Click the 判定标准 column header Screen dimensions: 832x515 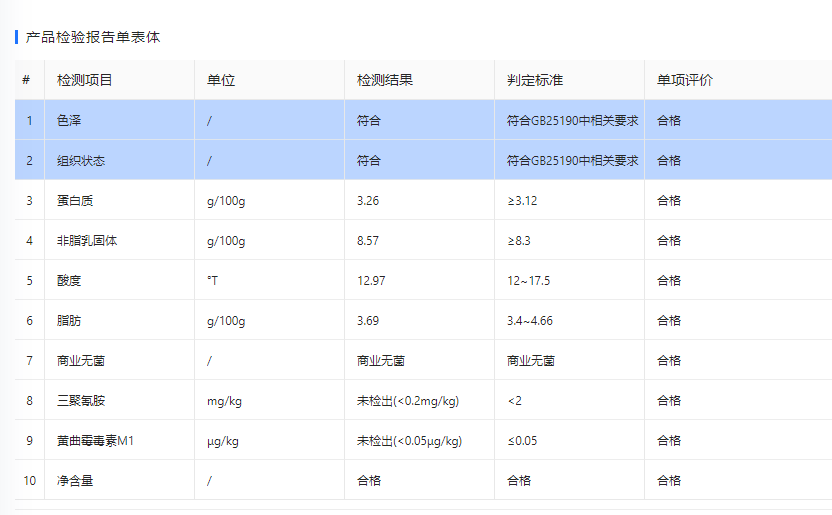click(x=535, y=80)
